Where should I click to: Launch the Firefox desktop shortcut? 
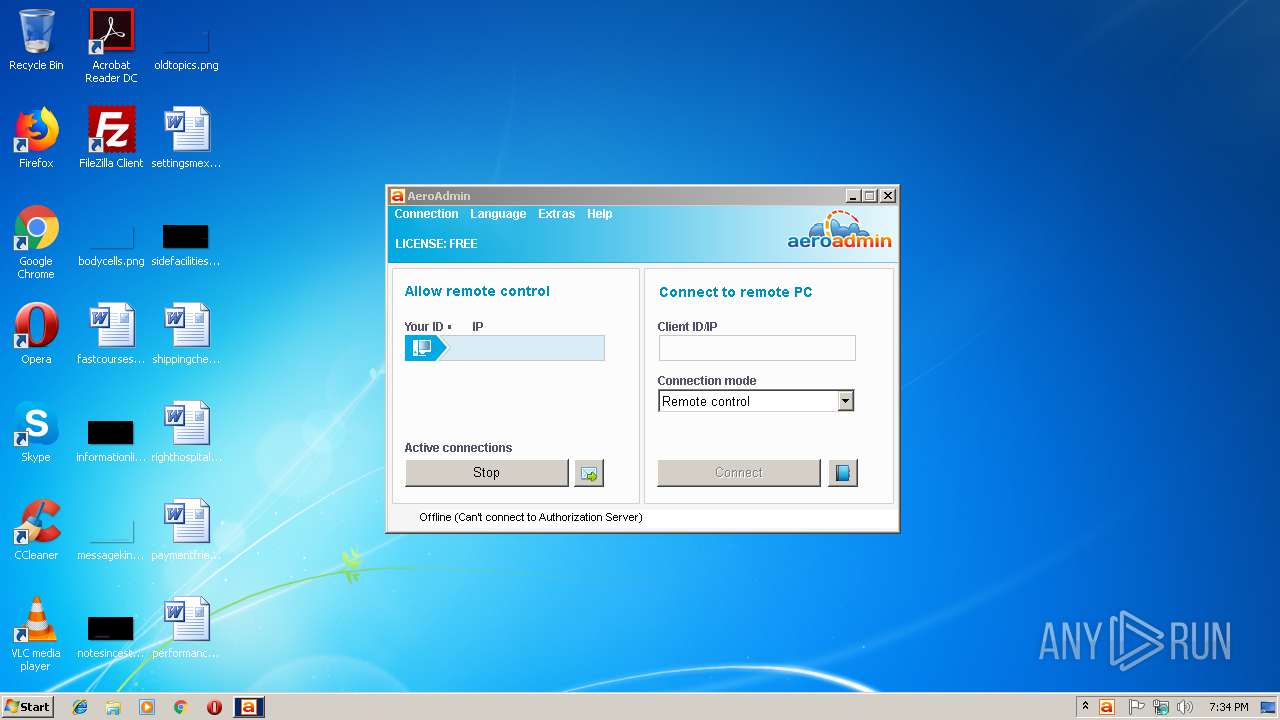click(36, 138)
